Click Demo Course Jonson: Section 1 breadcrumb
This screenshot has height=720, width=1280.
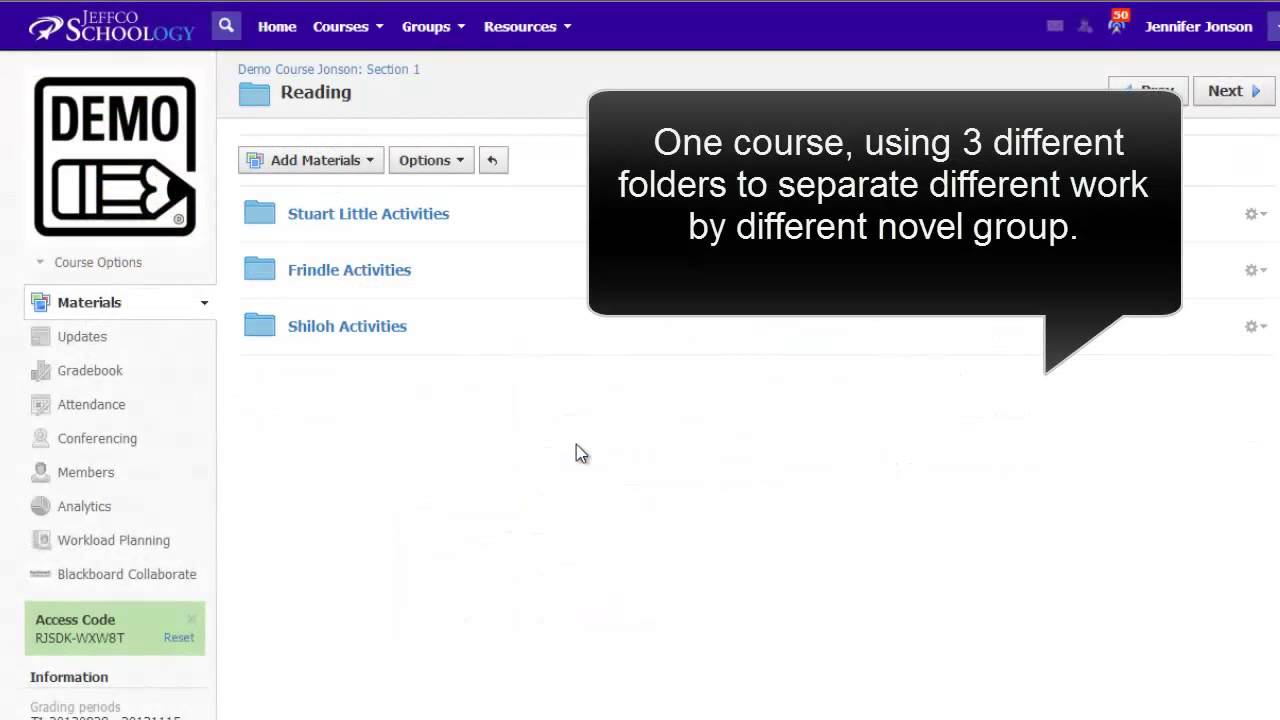(329, 69)
